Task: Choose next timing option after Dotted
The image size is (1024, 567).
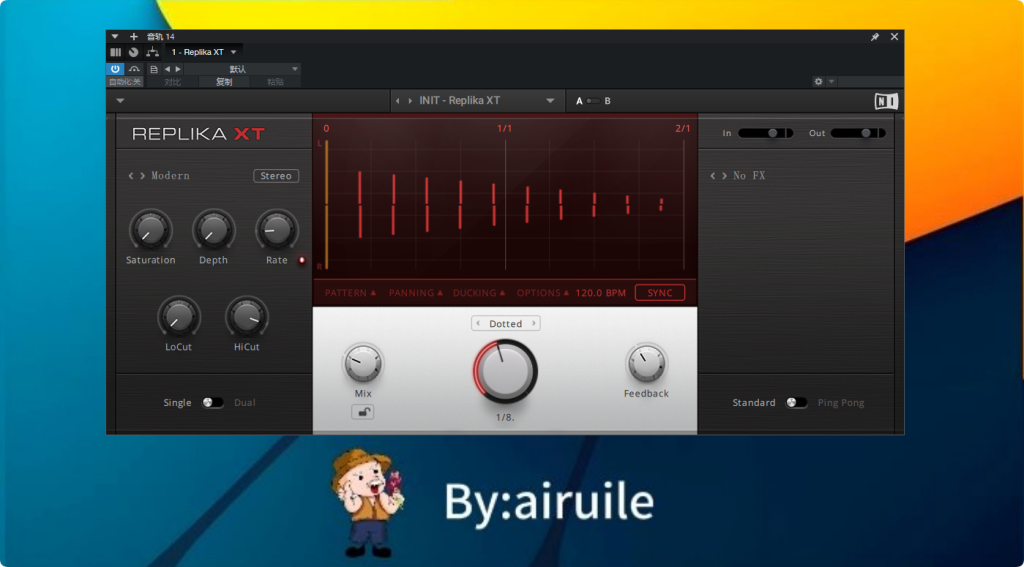Action: (x=534, y=323)
